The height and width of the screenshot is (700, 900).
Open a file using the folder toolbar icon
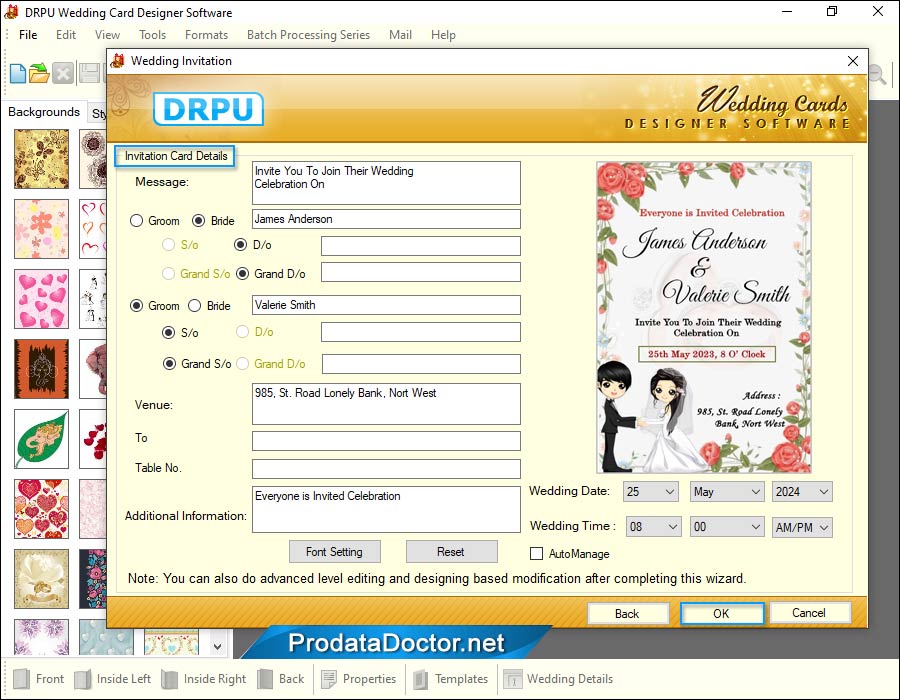pyautogui.click(x=39, y=73)
